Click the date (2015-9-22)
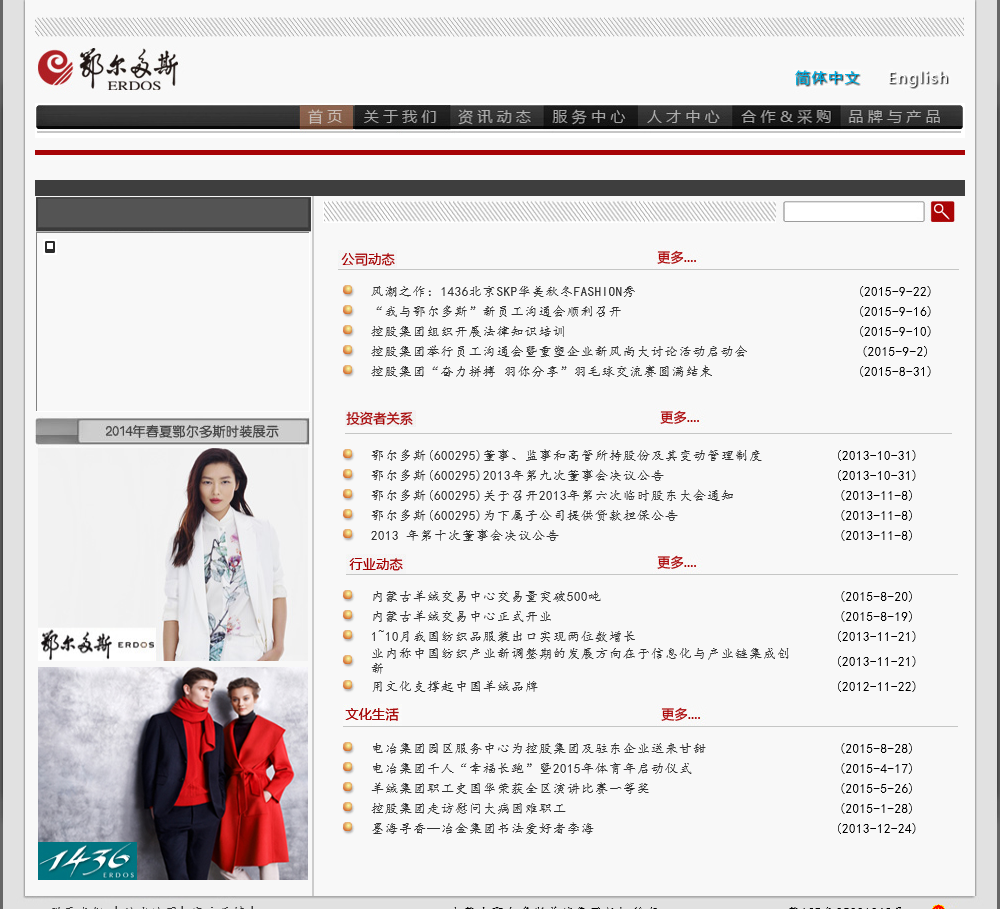The height and width of the screenshot is (909, 1000). tap(895, 292)
